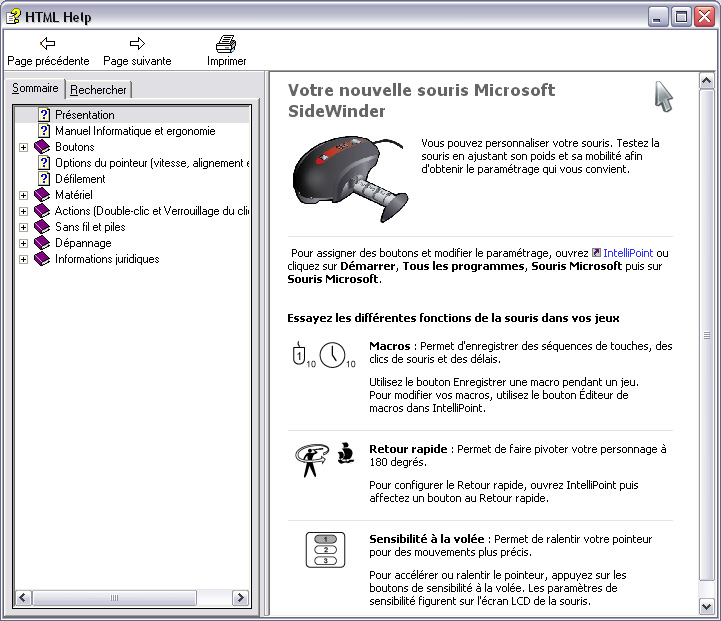Screen dimensions: 721x621
Task: Select the Boutons topic label
Action: (x=74, y=147)
